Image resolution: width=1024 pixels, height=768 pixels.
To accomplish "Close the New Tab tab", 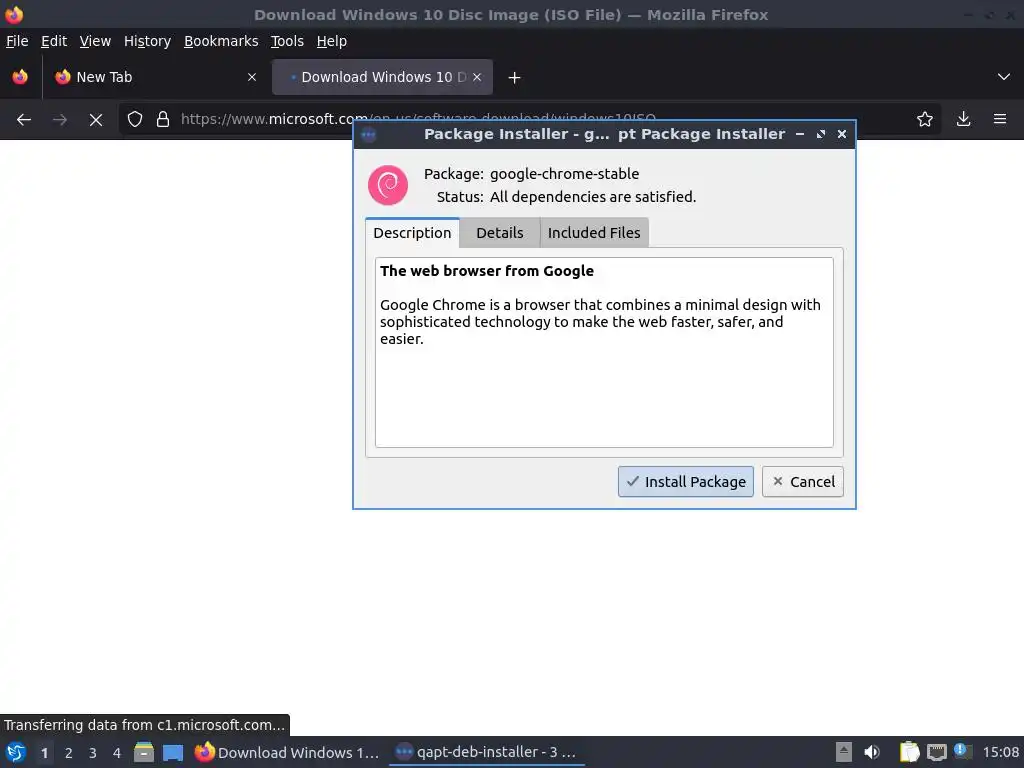I will point(251,77).
